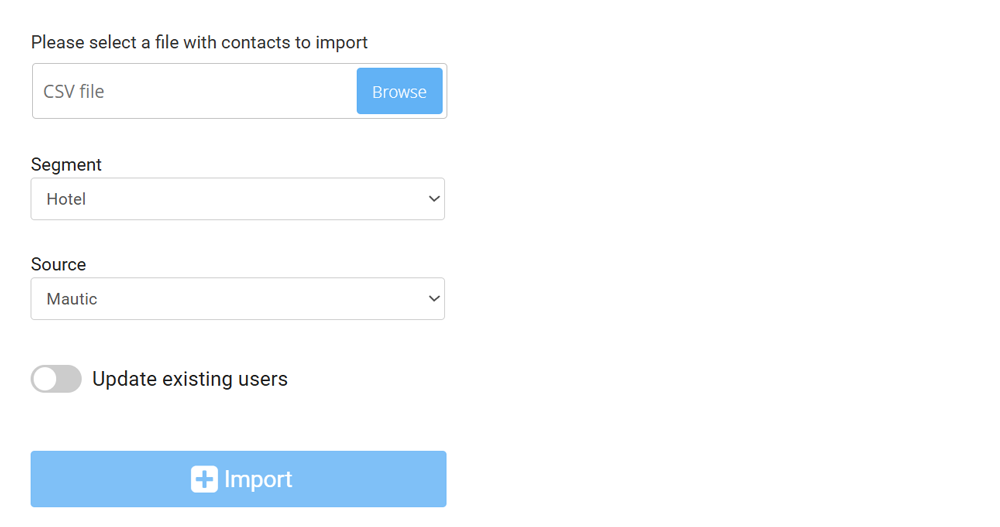Open the Source dropdown showing Mautic
Screen dimensions: 1000x527
pyautogui.click(x=238, y=299)
